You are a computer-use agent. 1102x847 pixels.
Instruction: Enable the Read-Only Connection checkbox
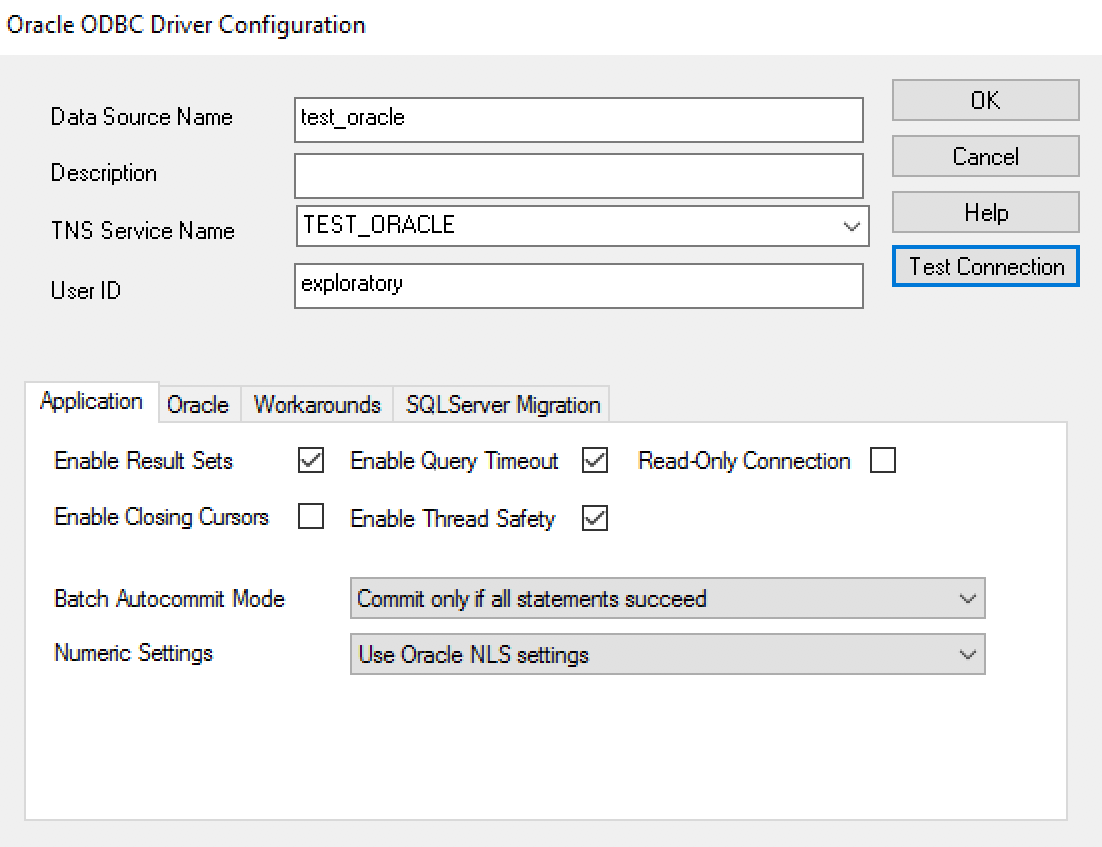tap(883, 461)
